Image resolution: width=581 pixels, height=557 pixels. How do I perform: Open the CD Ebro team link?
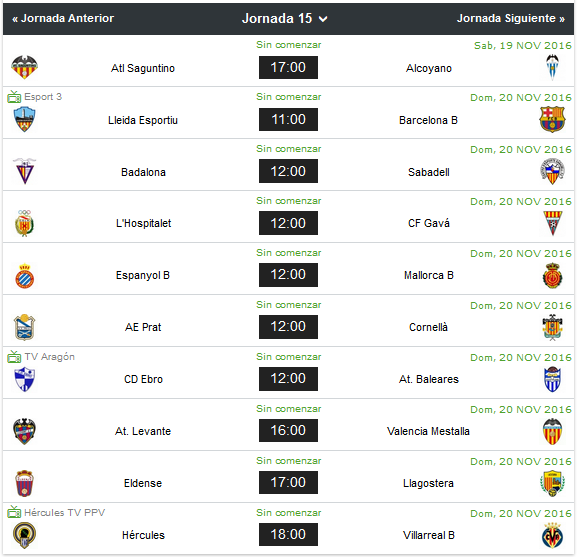pyautogui.click(x=143, y=379)
